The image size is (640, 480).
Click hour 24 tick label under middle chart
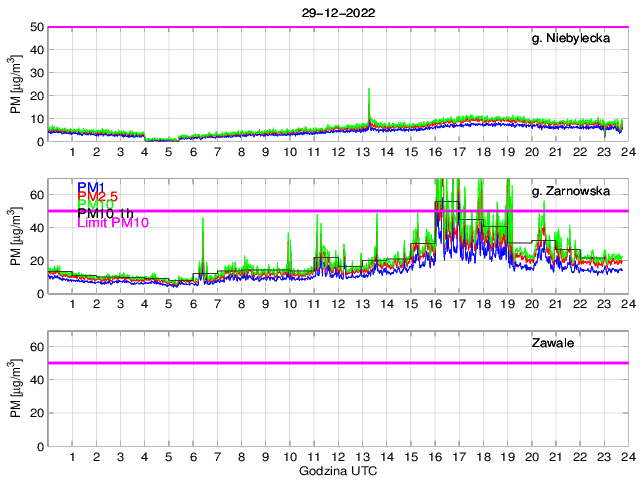626,304
